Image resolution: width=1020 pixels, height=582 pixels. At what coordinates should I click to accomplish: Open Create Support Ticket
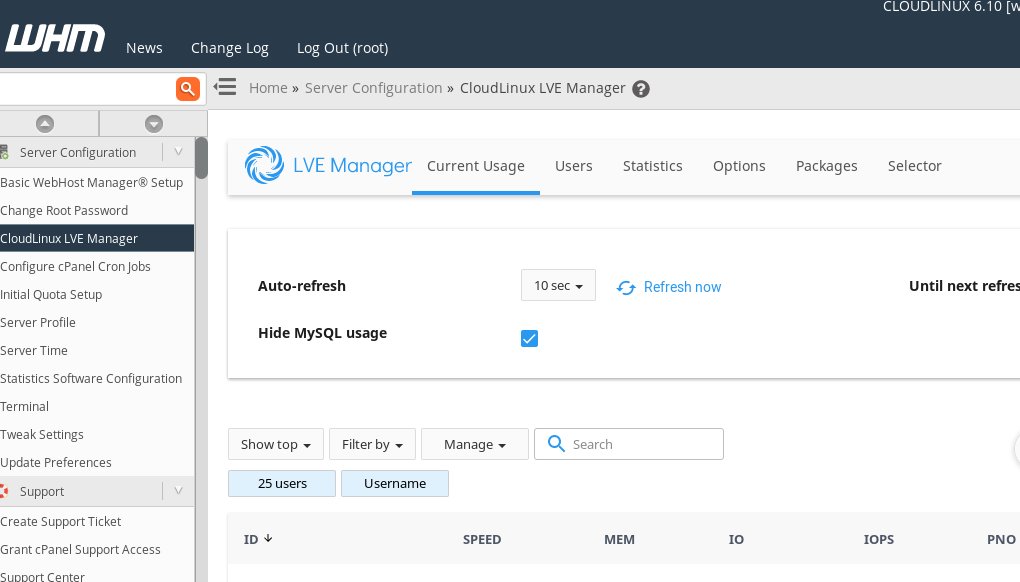pos(60,521)
